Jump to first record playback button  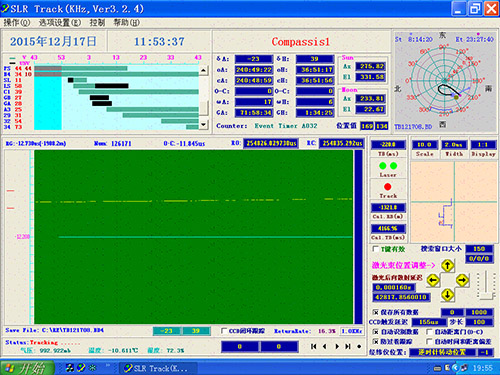(313, 347)
